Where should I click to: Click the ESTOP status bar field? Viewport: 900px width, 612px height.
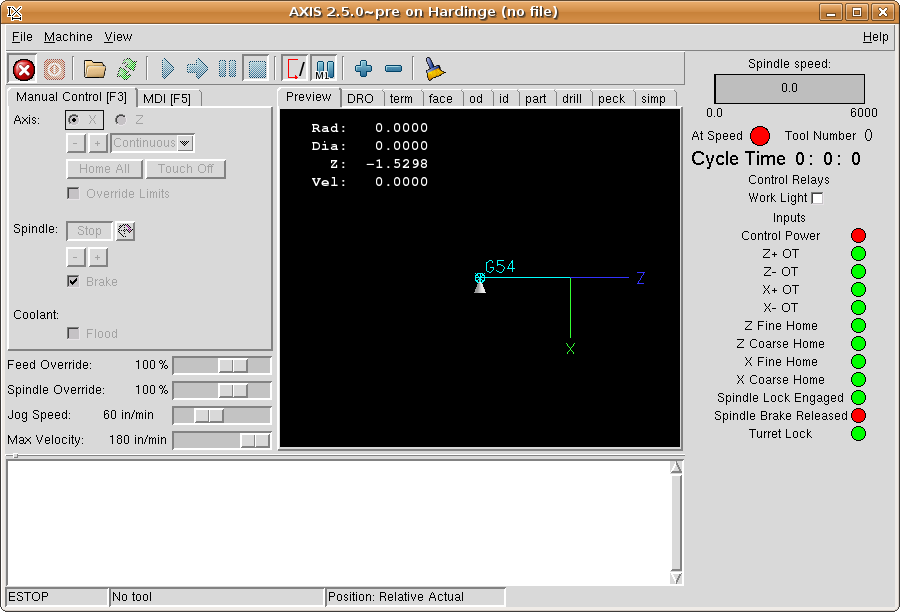point(57,597)
